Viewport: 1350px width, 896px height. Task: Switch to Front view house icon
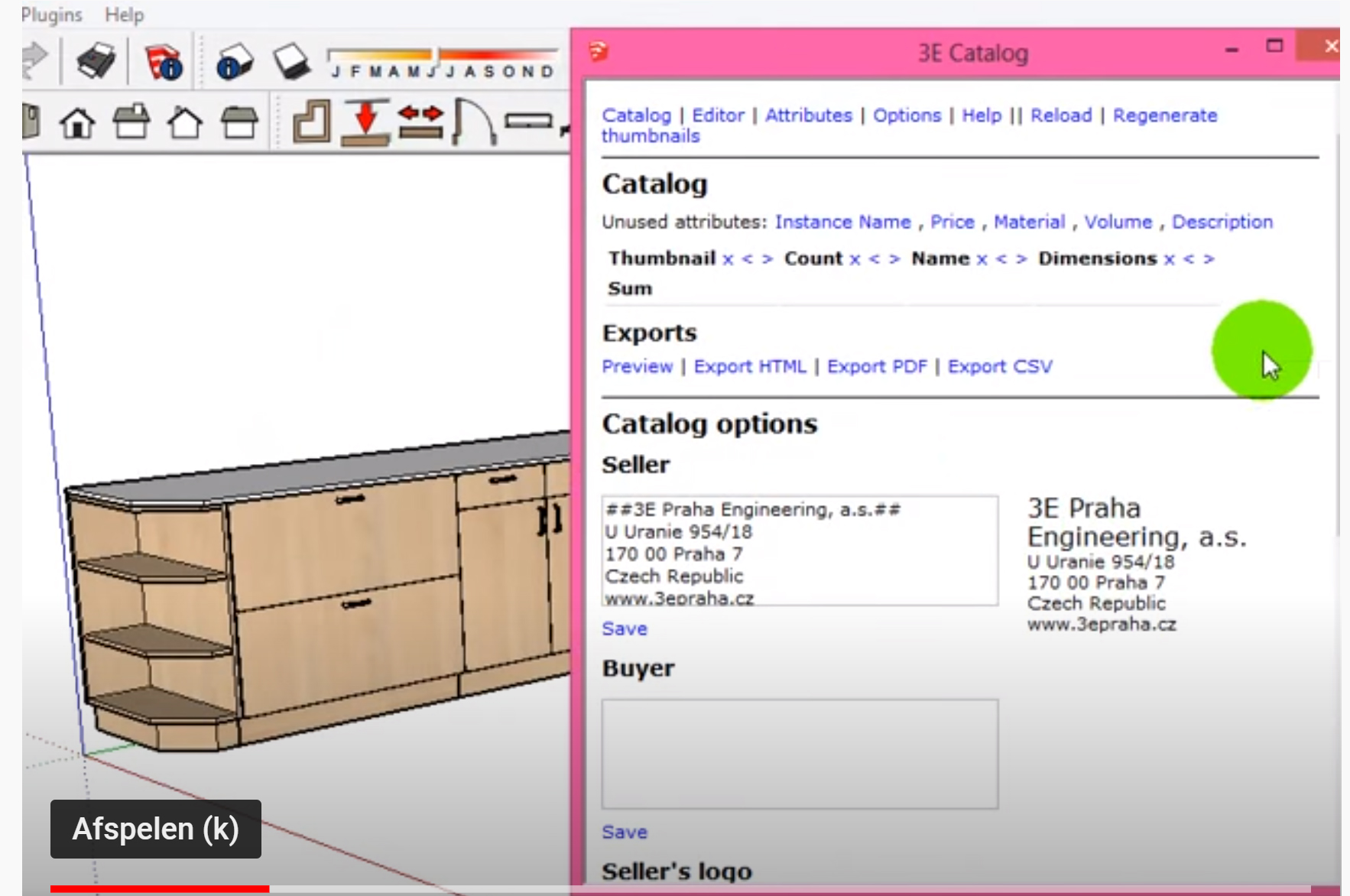pos(78,122)
